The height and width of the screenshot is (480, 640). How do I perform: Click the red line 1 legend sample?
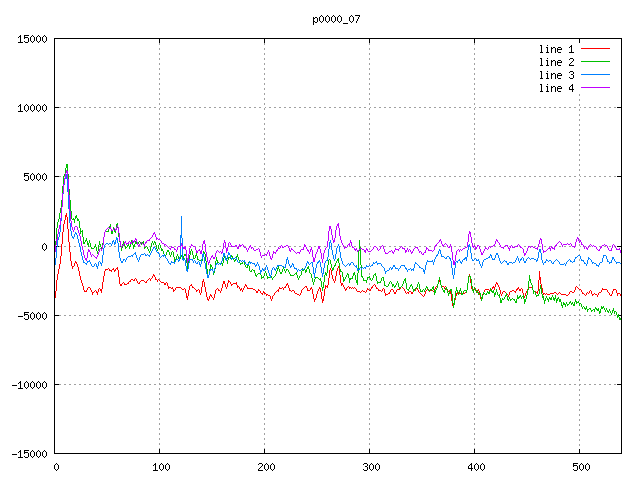[596, 48]
